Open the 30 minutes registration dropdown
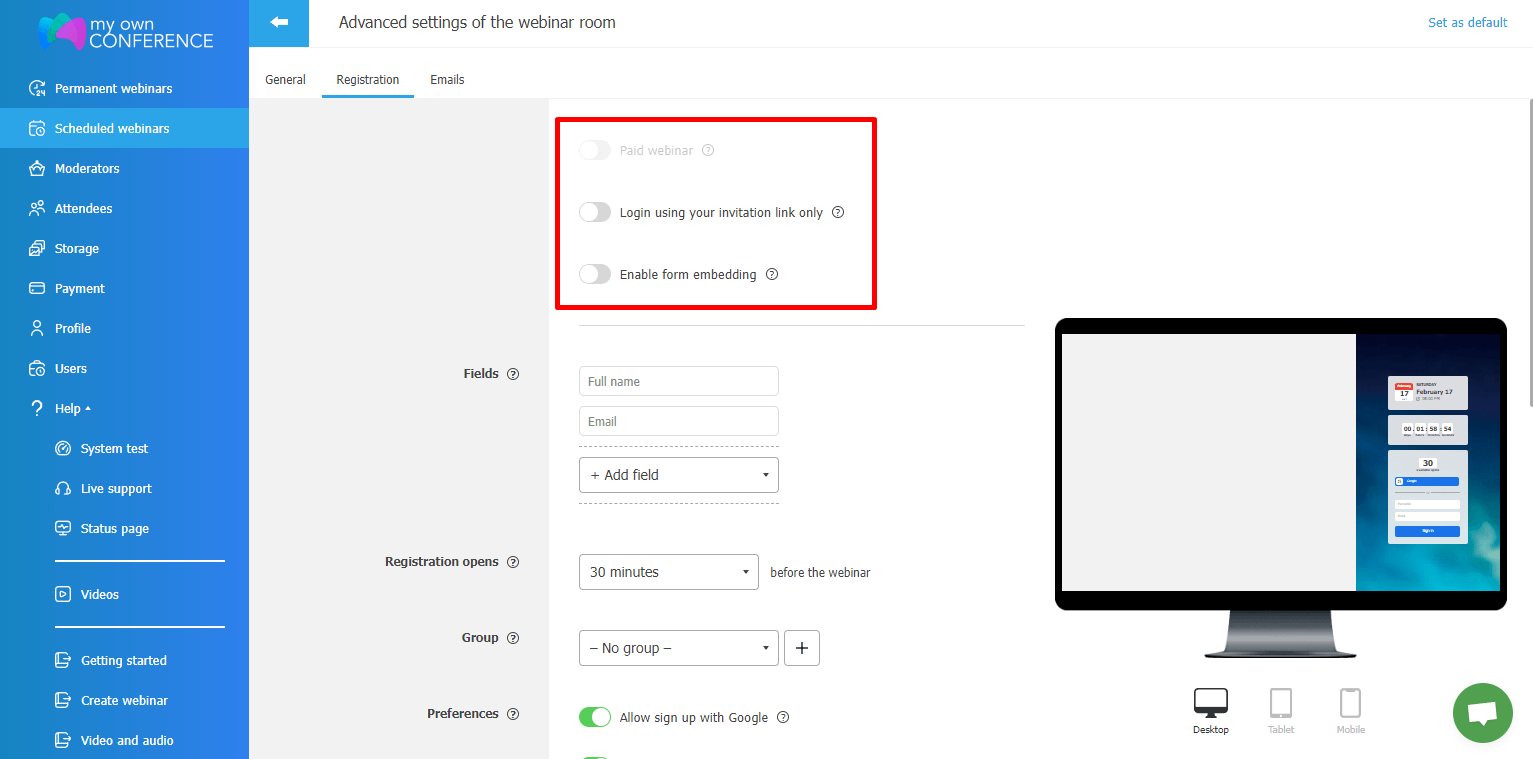The height and width of the screenshot is (759, 1533). pyautogui.click(x=668, y=572)
